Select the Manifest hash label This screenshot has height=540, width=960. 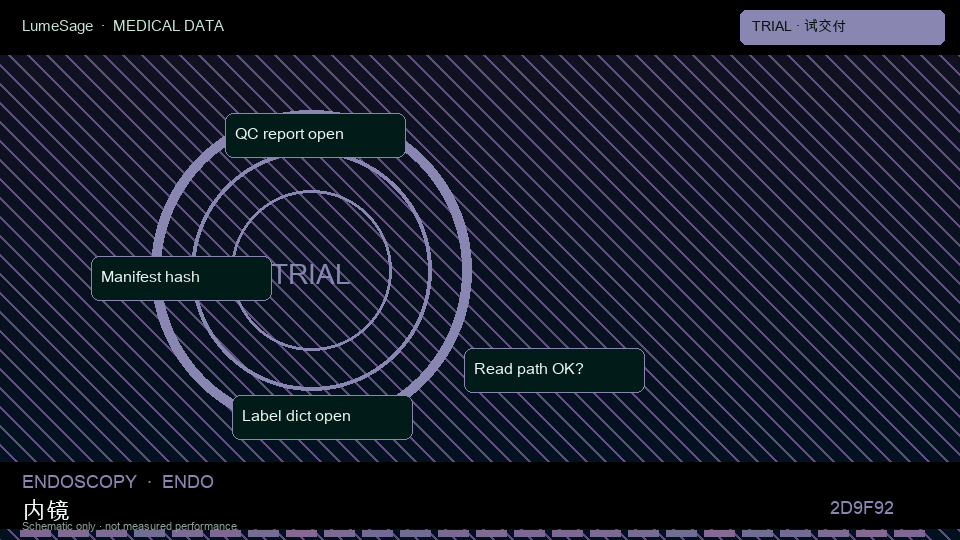(181, 279)
